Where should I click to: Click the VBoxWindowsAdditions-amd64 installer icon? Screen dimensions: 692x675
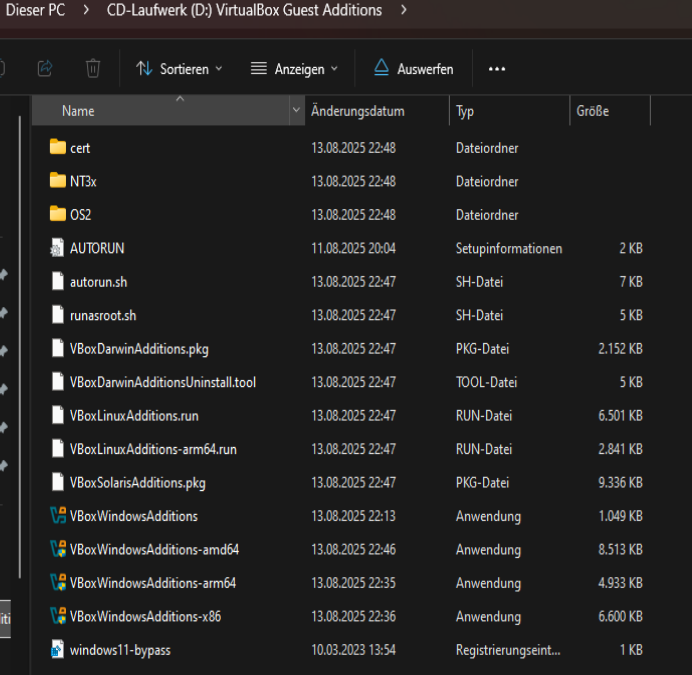57,549
